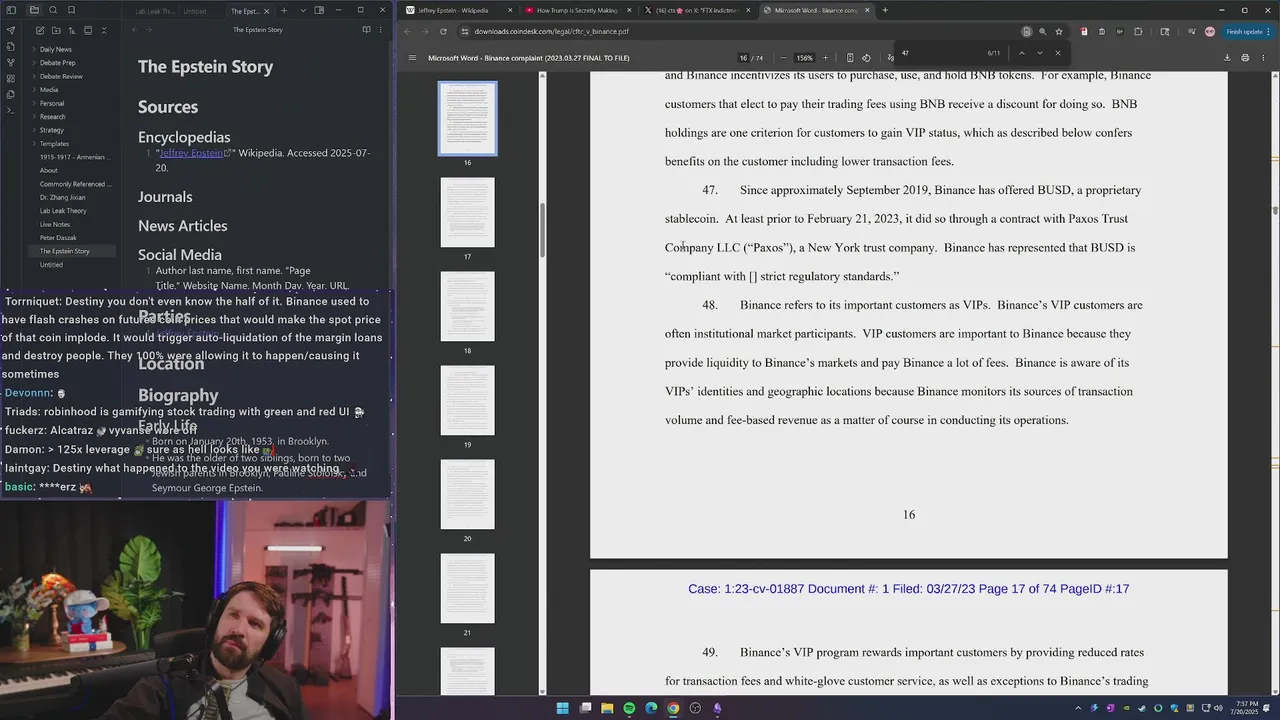Print the PDF document
The image size is (1280, 720).
(x=1245, y=58)
